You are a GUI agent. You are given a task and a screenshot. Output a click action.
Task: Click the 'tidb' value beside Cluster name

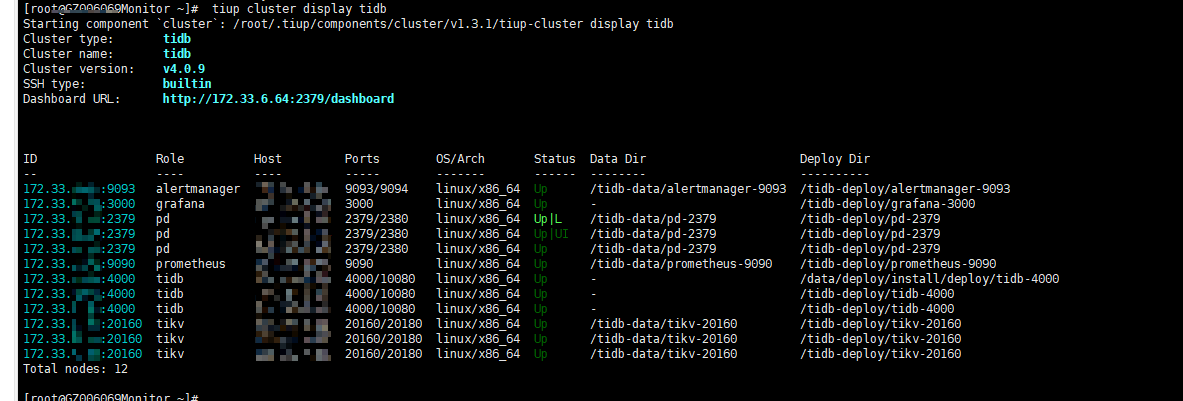pos(177,54)
